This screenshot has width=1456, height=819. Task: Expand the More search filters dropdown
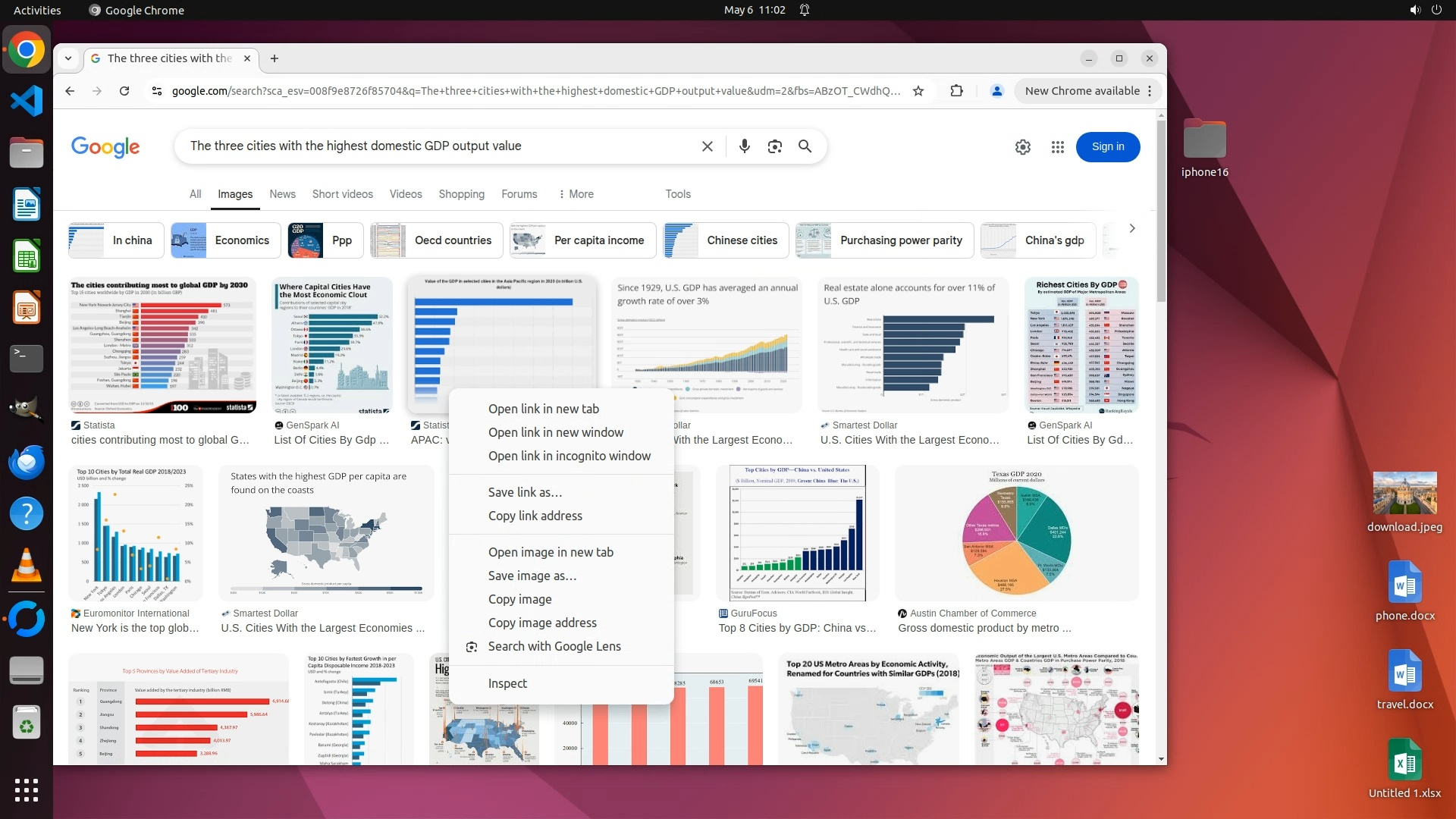click(576, 194)
